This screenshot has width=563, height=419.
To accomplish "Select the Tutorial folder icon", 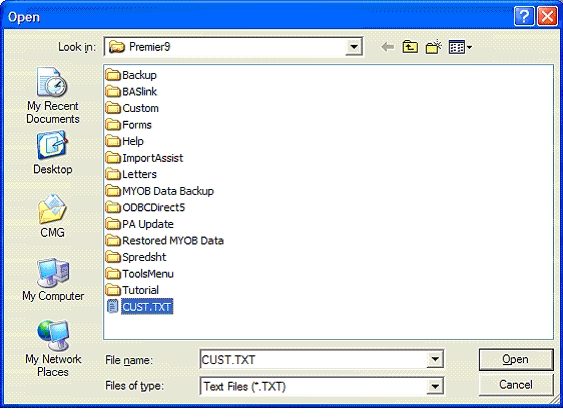I will tap(113, 290).
